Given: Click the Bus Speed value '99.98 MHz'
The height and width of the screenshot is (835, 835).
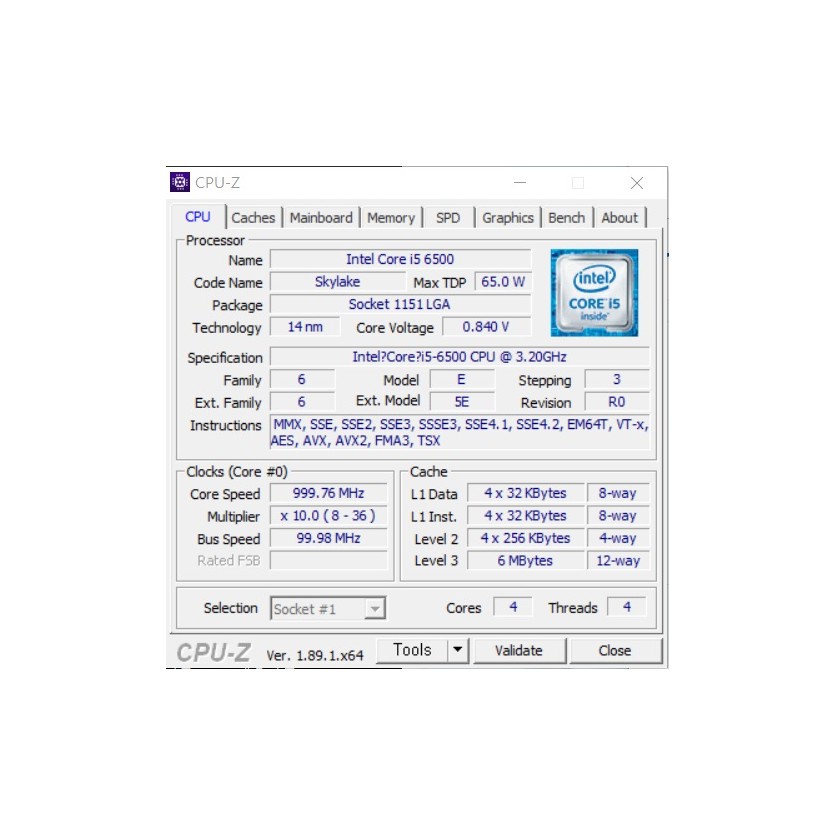Looking at the screenshot, I should (329, 538).
